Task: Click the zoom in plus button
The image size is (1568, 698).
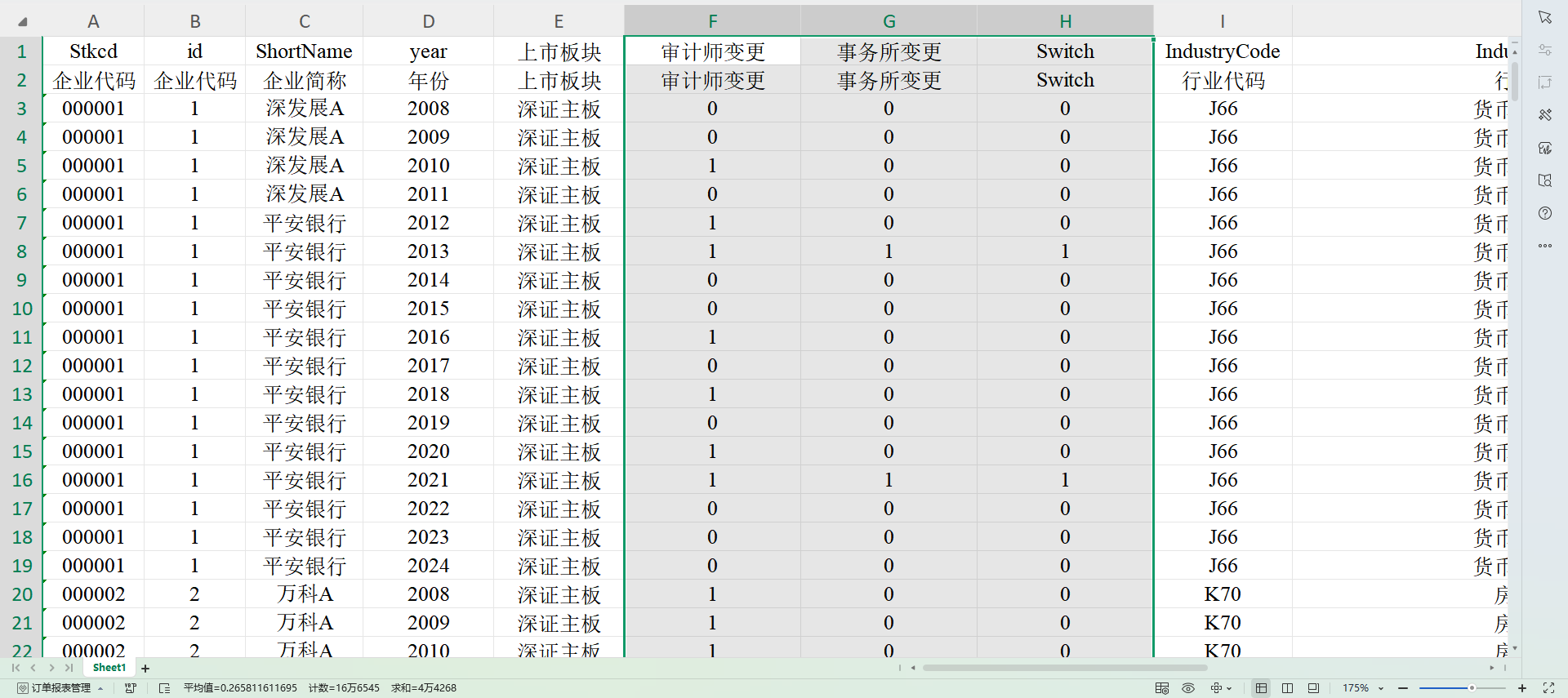Action: click(x=1522, y=688)
